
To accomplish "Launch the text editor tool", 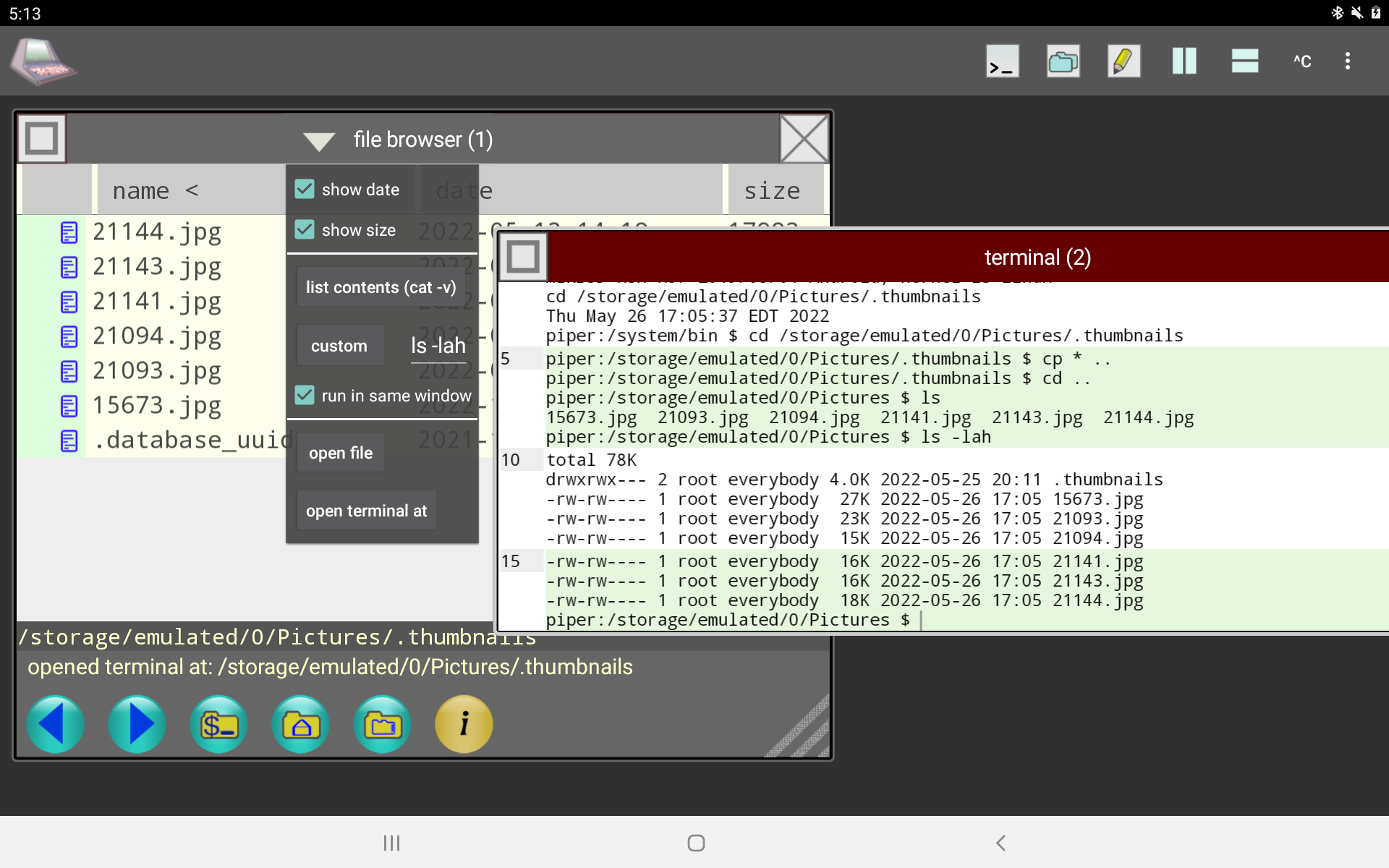I will pos(1123,61).
